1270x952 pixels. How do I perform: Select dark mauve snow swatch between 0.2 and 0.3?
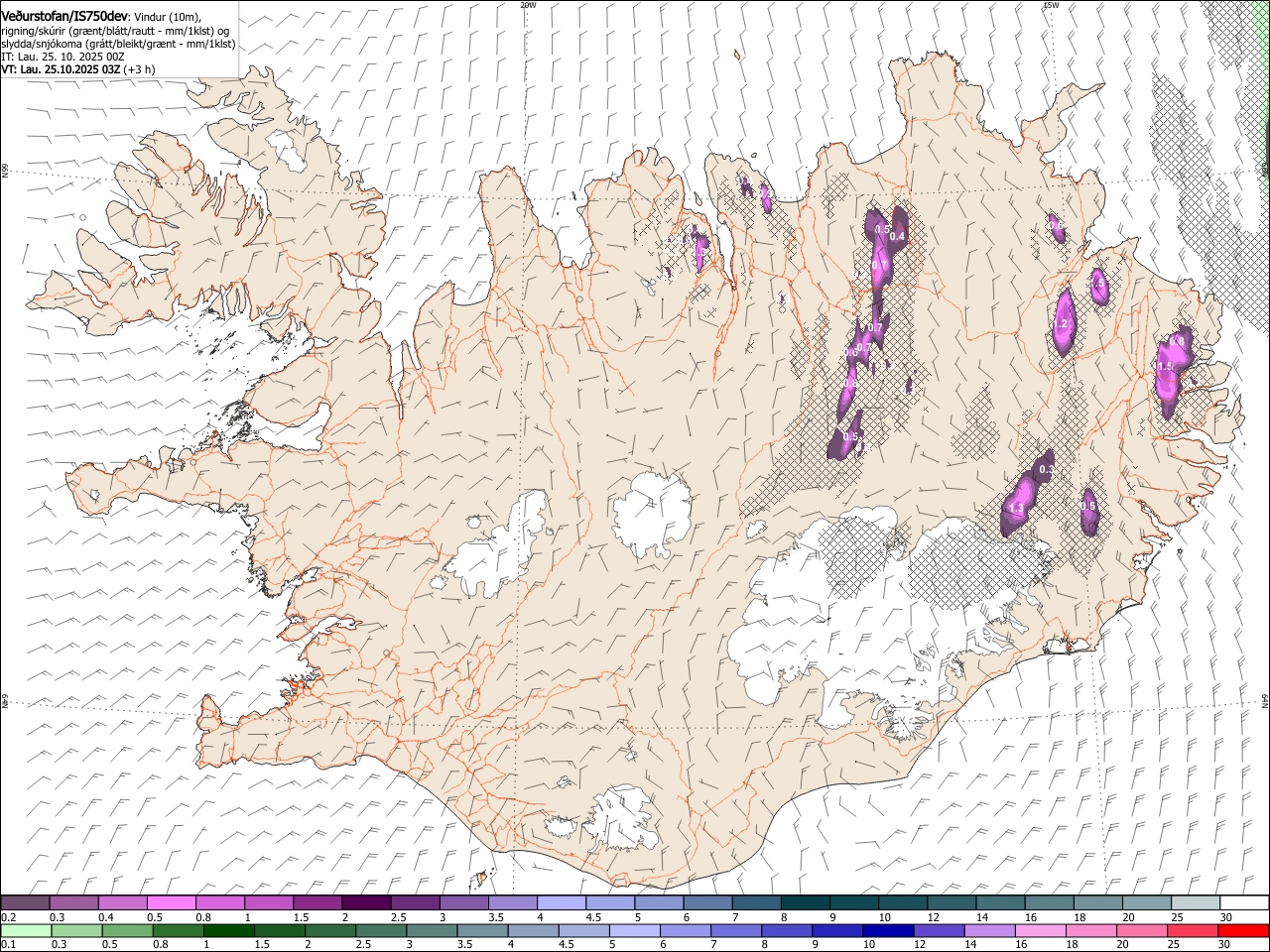click(25, 903)
